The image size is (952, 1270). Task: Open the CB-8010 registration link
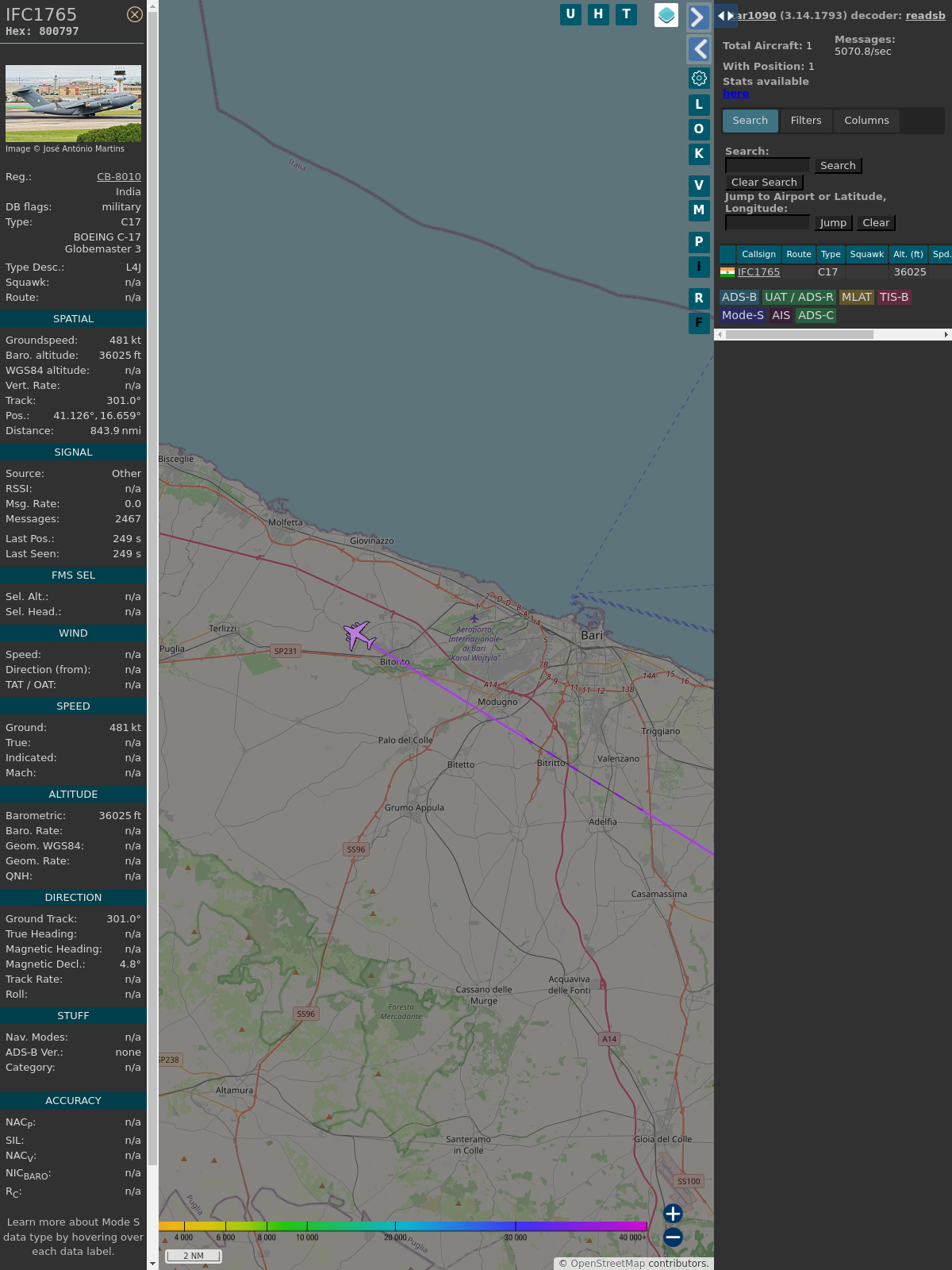click(x=118, y=177)
